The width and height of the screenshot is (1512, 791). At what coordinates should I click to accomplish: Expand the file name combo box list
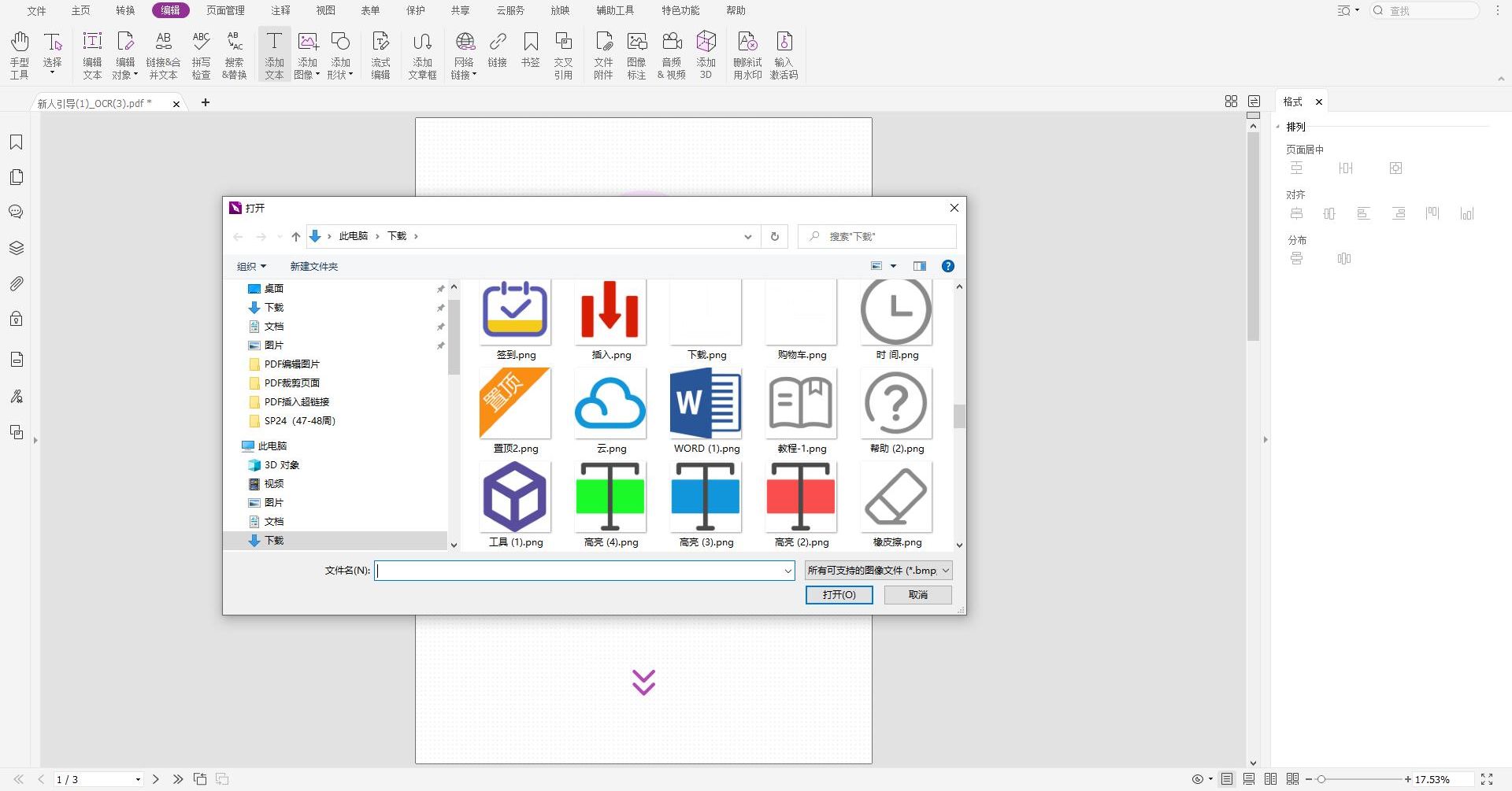click(787, 571)
